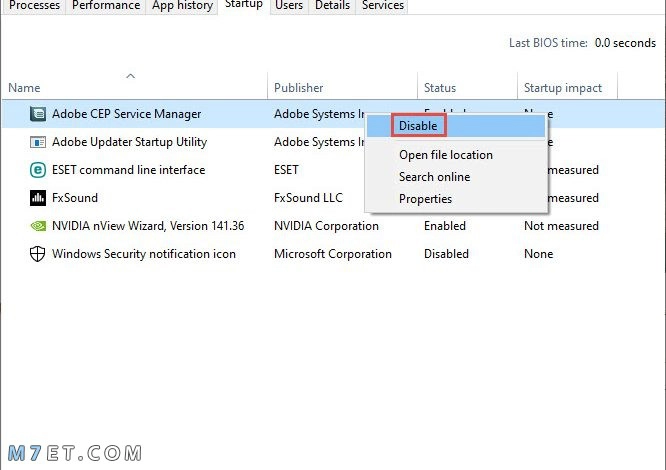
Task: Click the Adobe Updater Startup Utility icon
Action: pos(38,142)
